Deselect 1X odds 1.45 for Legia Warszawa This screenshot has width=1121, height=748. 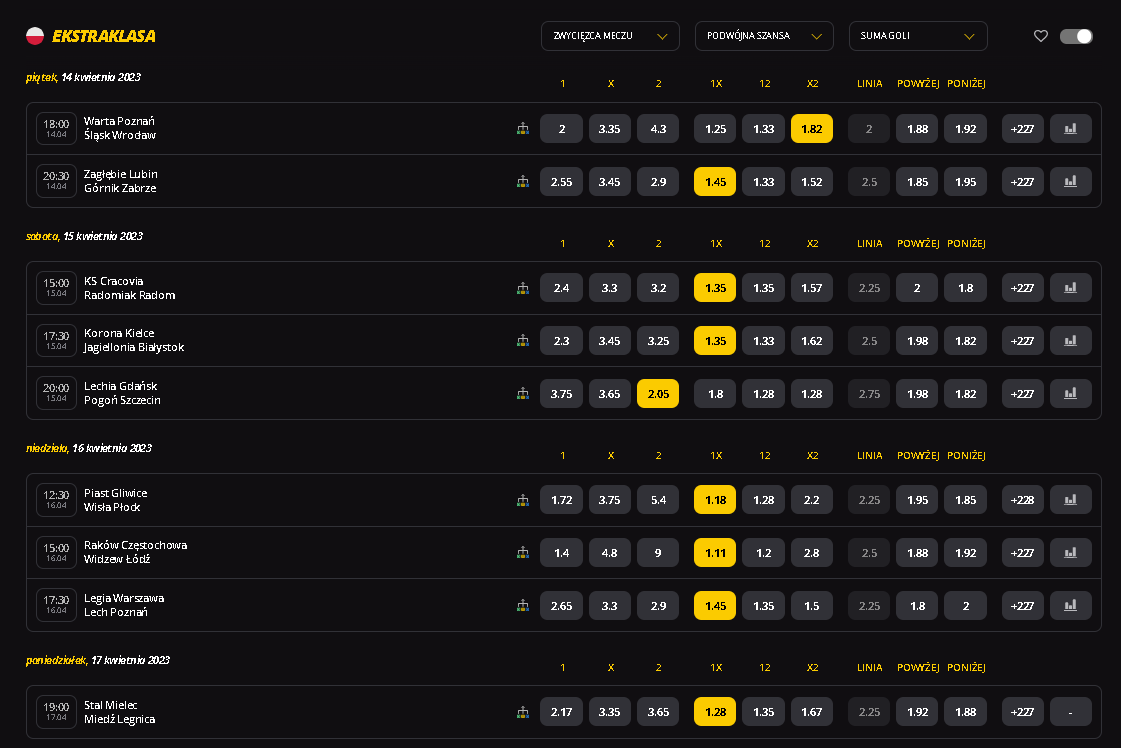[x=715, y=606]
